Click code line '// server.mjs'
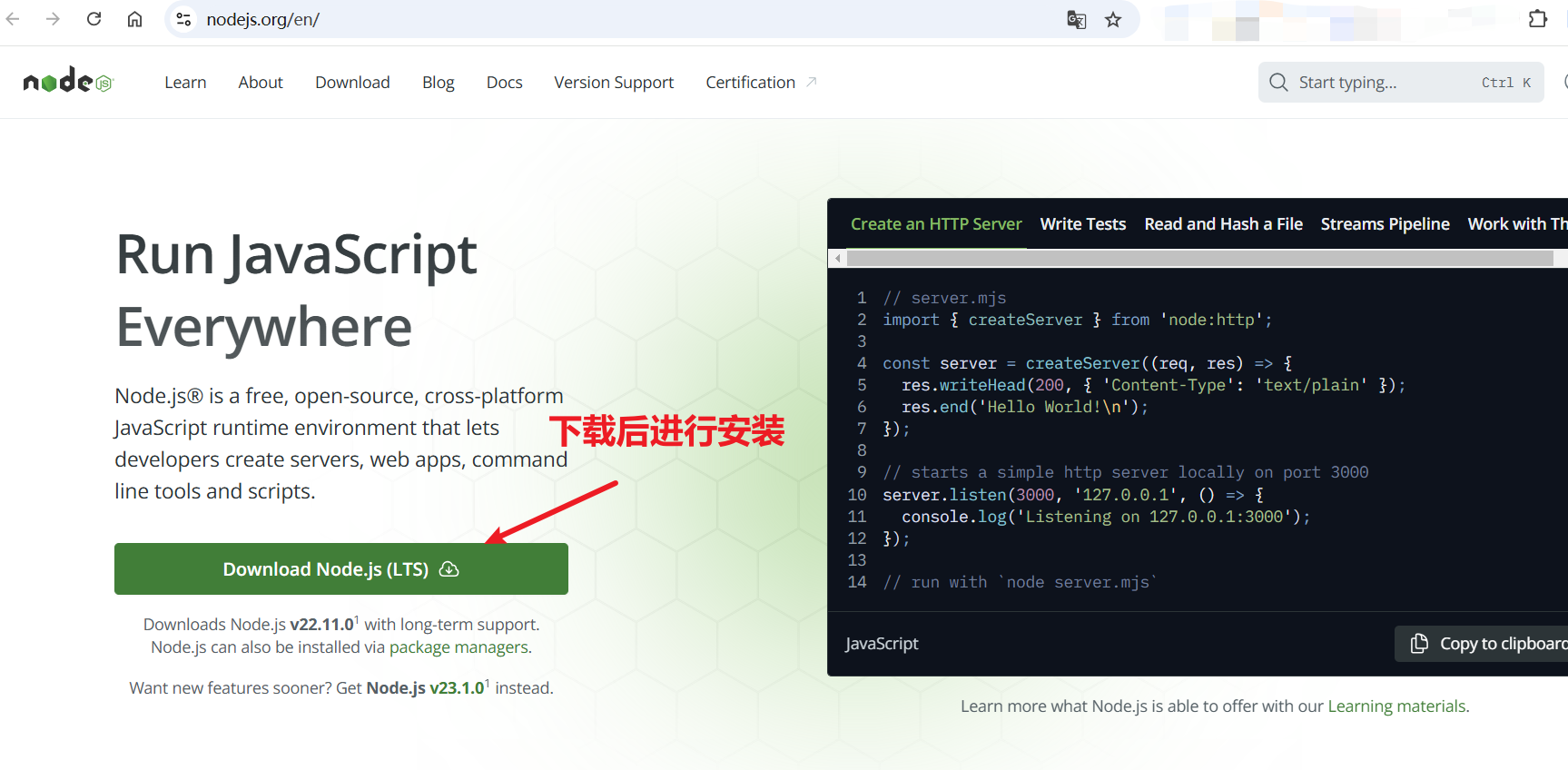This screenshot has width=1568, height=770. point(944,298)
